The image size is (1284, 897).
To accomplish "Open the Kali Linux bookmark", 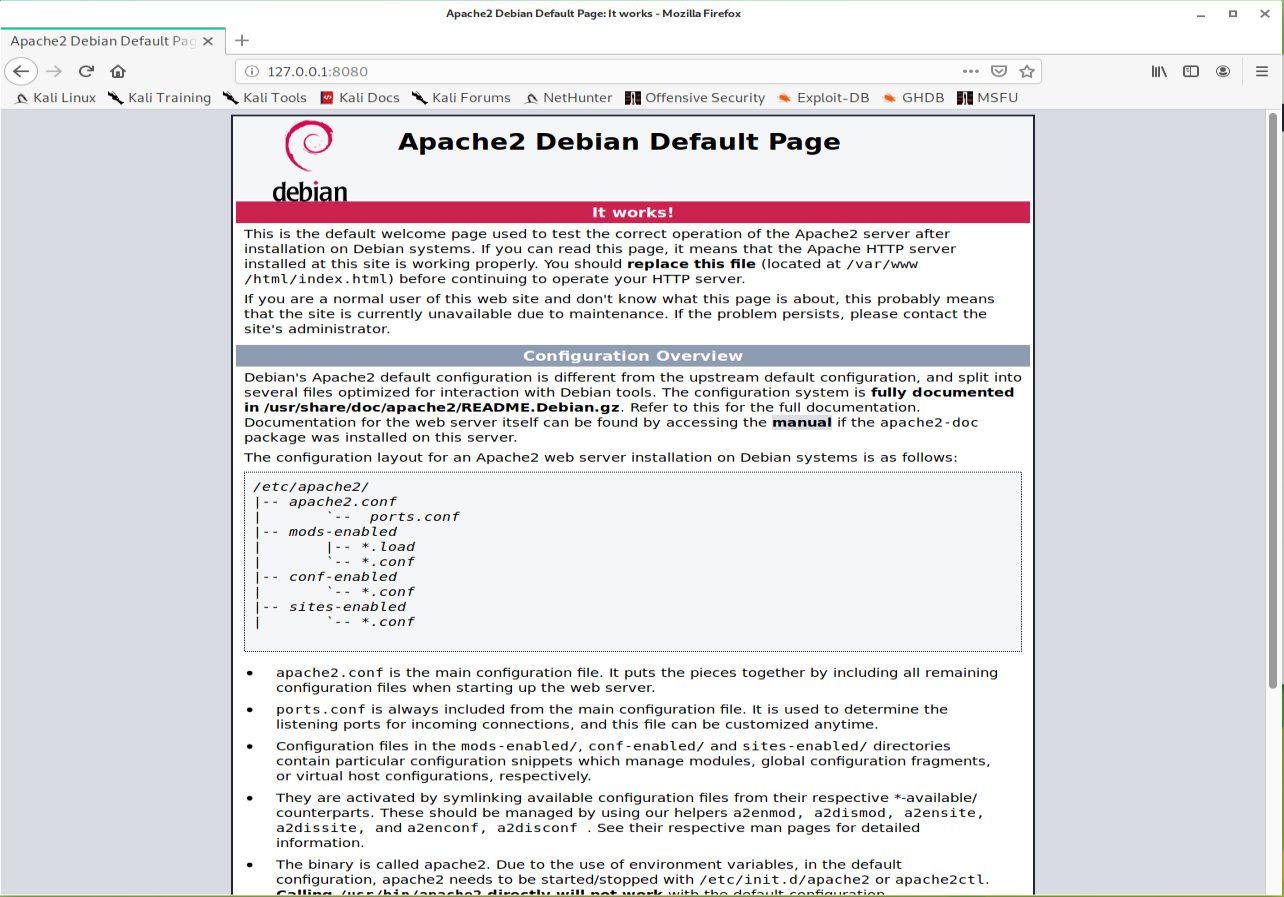I will 56,98.
